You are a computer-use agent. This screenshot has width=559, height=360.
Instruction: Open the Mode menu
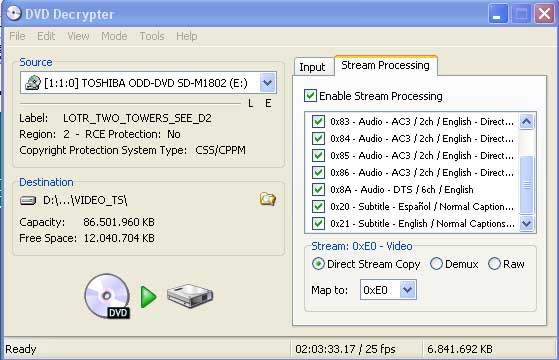[x=114, y=36]
